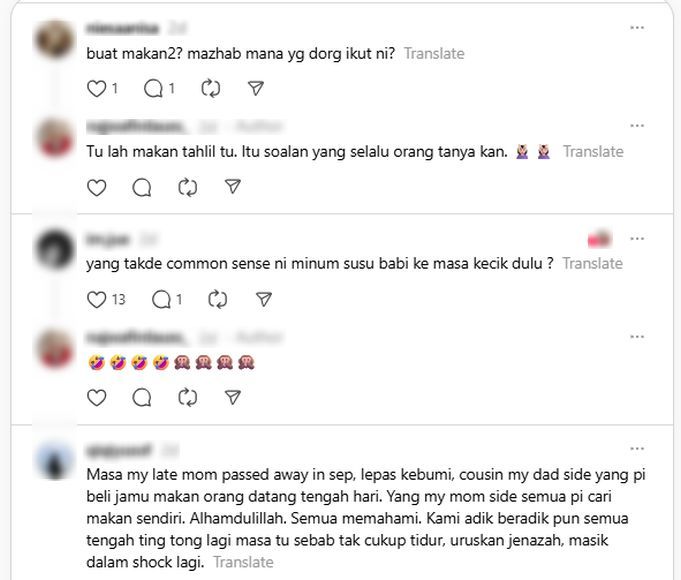Like the laughing emoji reply
The image size is (681, 580).
point(96,398)
